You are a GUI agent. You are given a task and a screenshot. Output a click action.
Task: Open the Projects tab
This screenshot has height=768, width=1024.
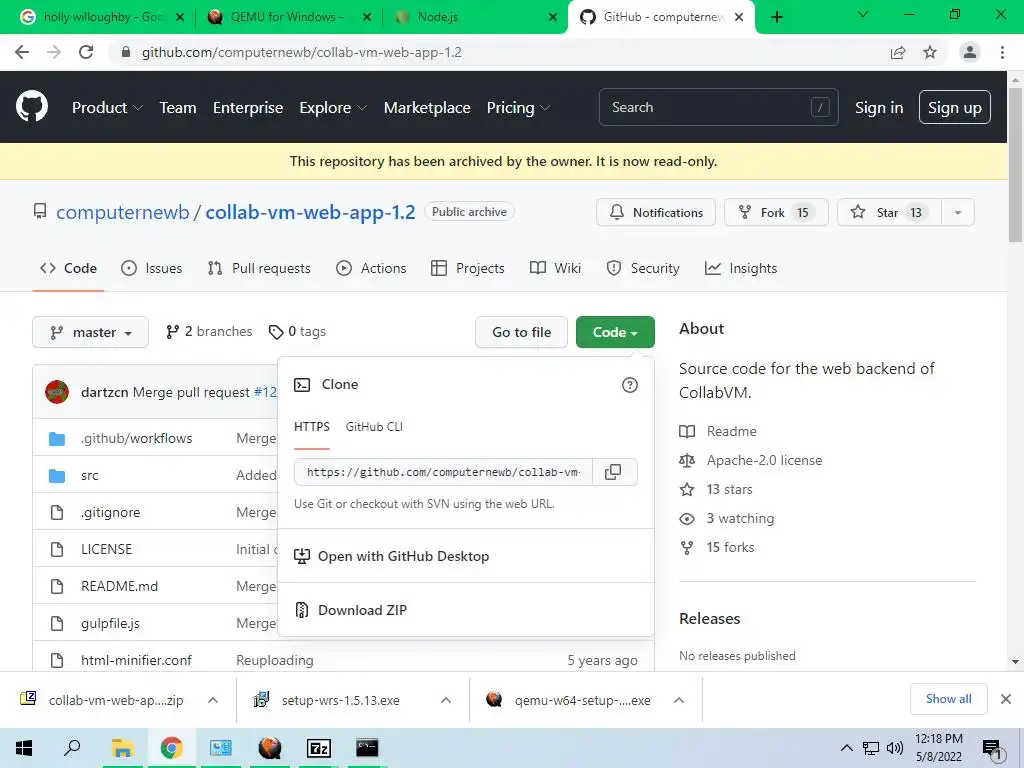tap(468, 268)
